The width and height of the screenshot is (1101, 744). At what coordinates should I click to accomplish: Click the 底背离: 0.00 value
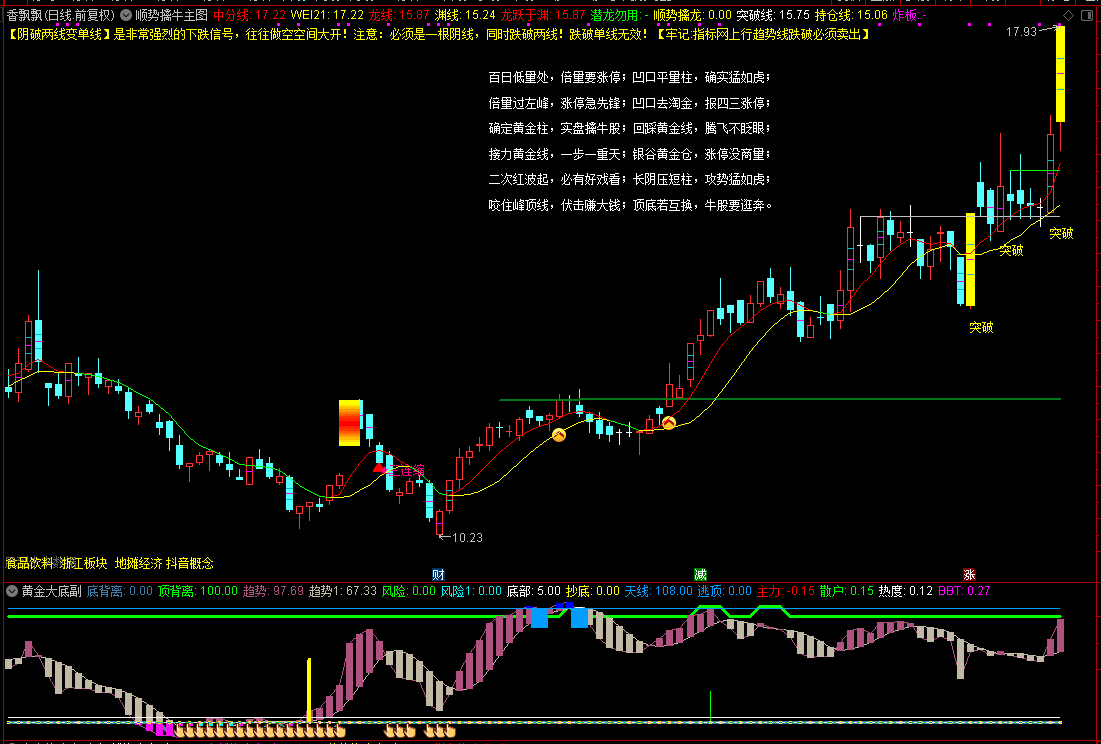click(119, 591)
